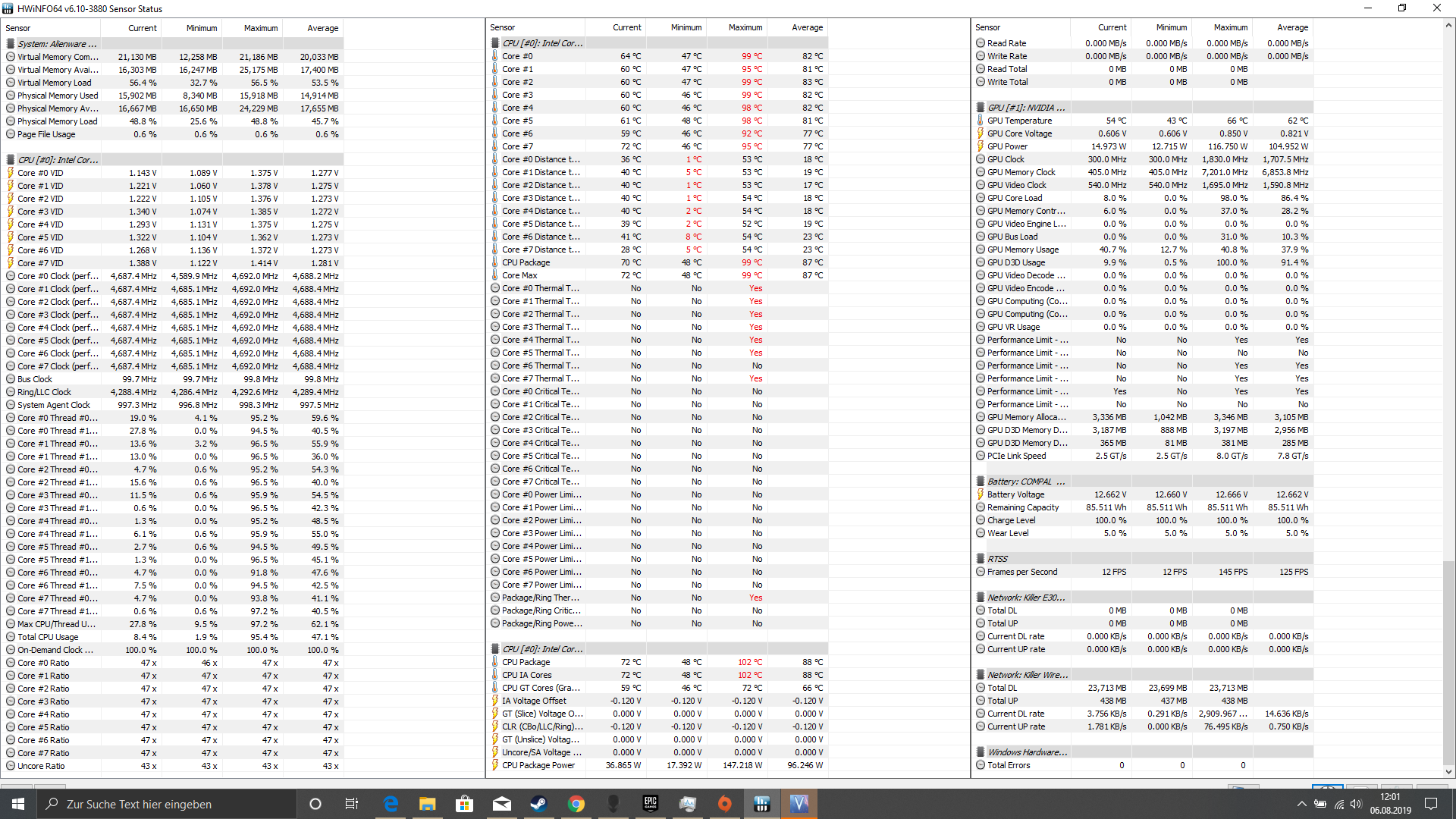Show hidden system tray icons
This screenshot has width=1456, height=819.
click(1301, 804)
